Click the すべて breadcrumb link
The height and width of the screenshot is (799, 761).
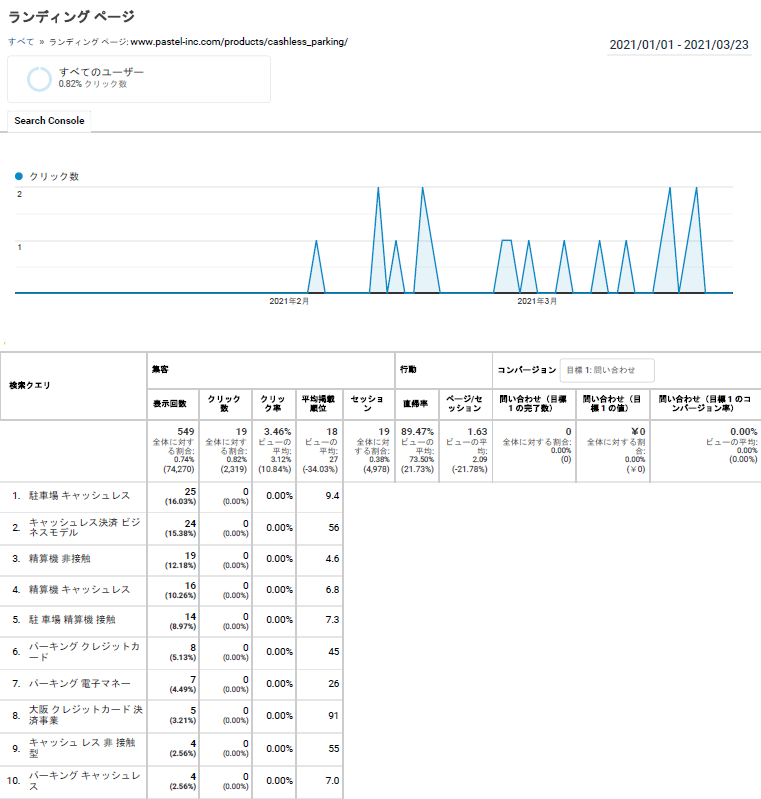coord(20,42)
